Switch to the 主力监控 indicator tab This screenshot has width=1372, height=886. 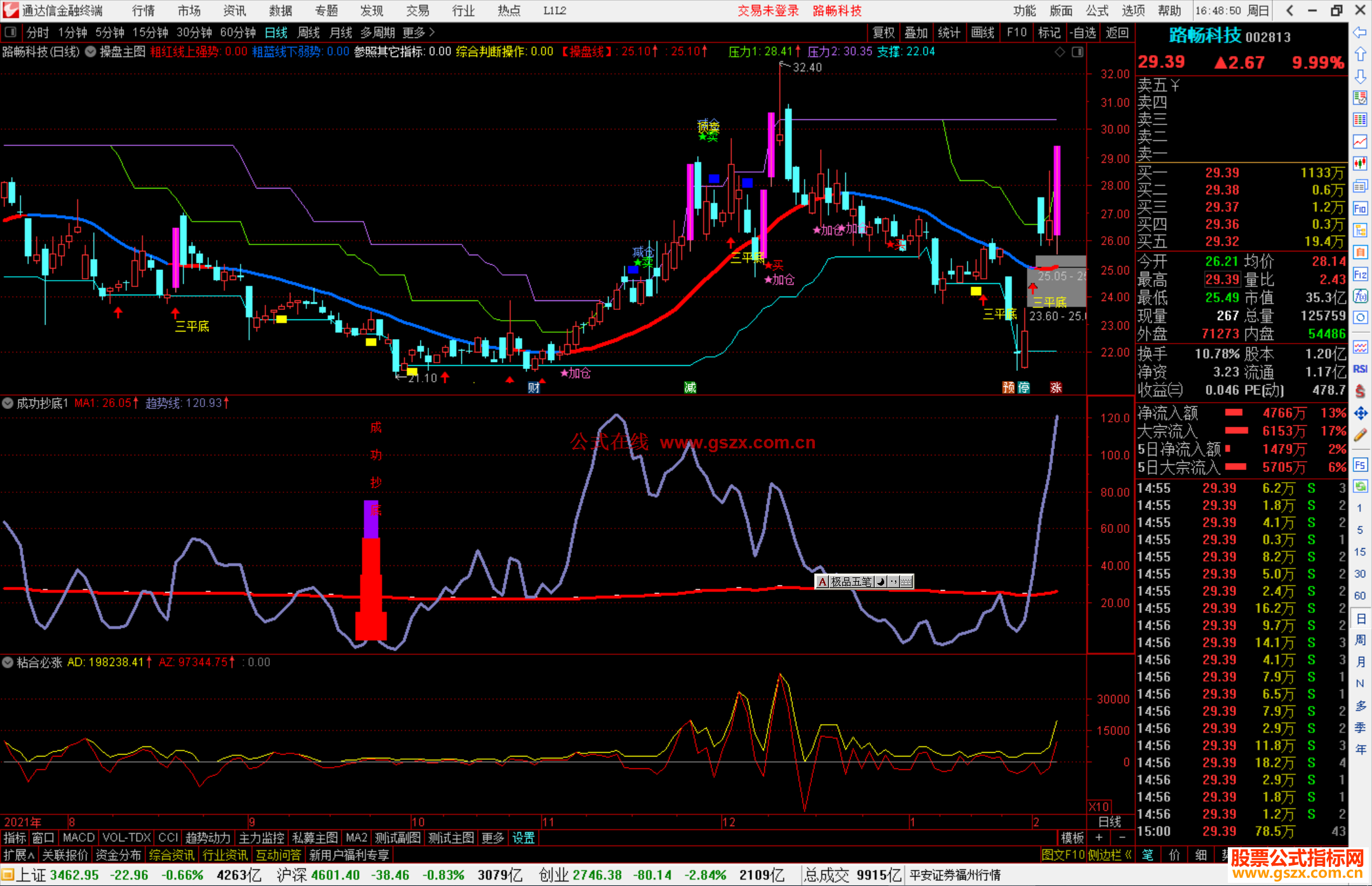pyautogui.click(x=261, y=838)
